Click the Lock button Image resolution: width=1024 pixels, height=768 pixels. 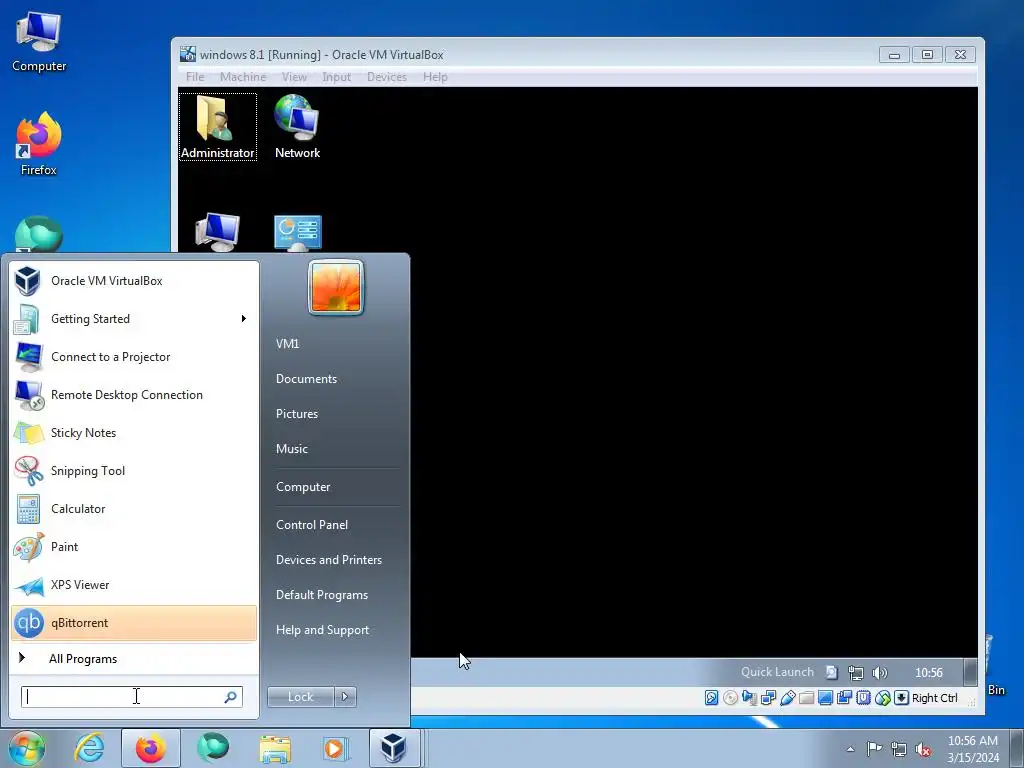pyautogui.click(x=300, y=697)
